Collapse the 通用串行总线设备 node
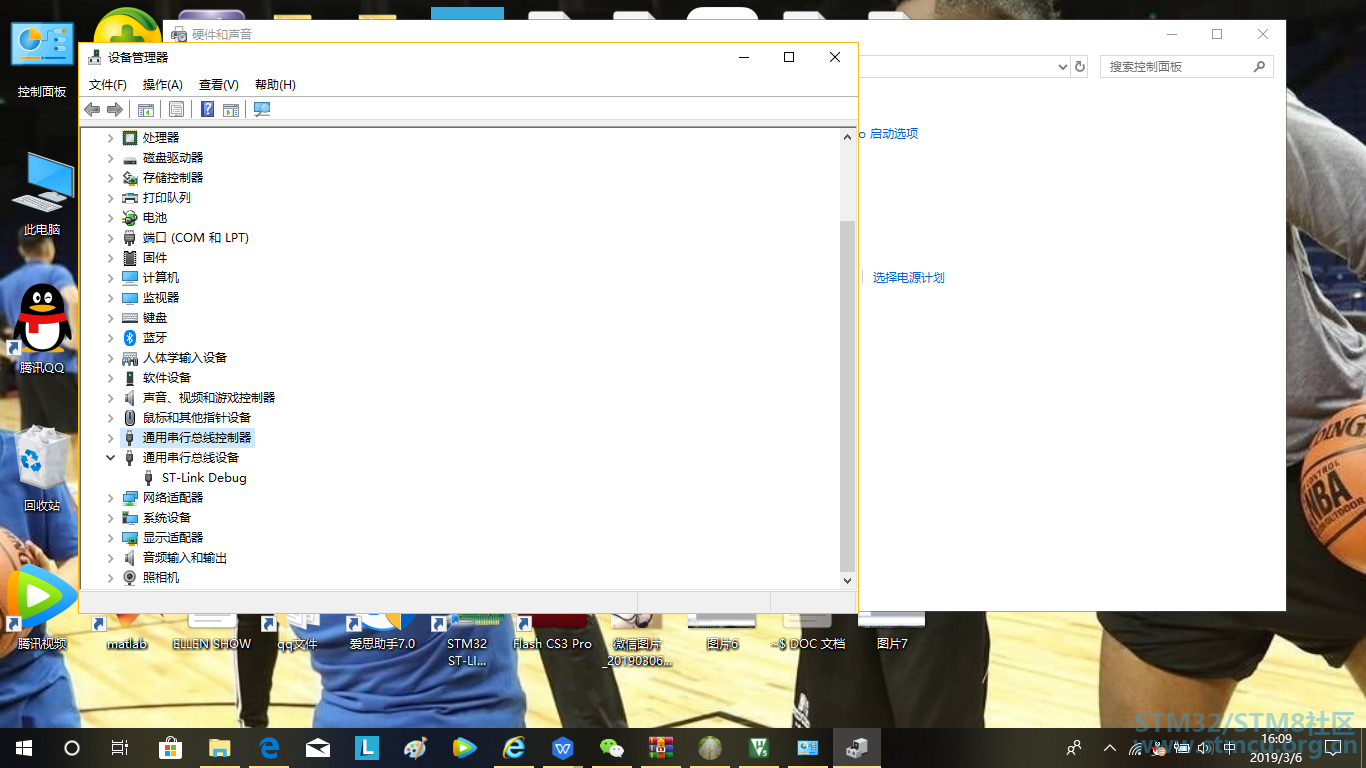The image size is (1366, 768). 111,458
